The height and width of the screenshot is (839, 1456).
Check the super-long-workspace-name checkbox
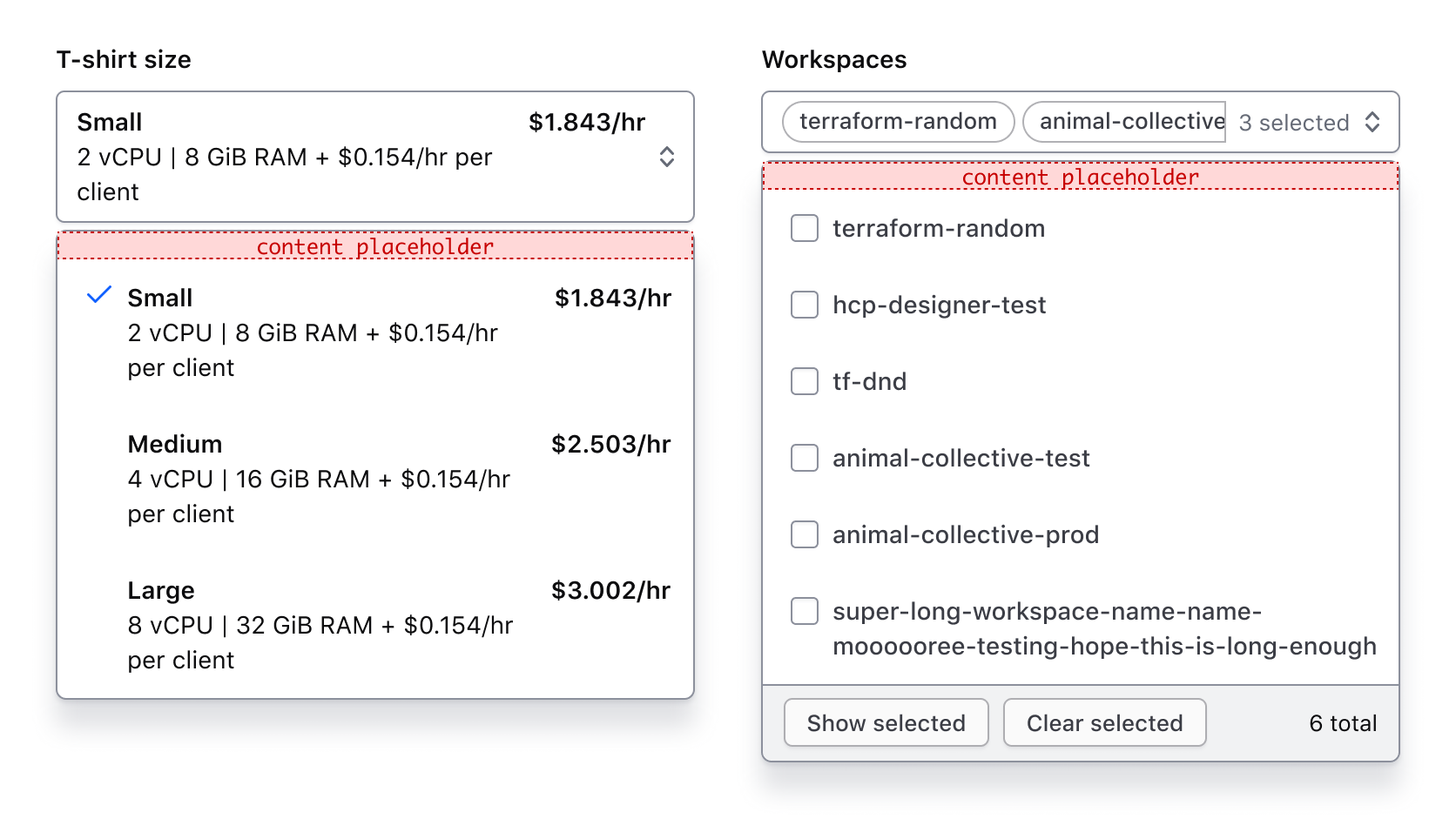point(804,611)
